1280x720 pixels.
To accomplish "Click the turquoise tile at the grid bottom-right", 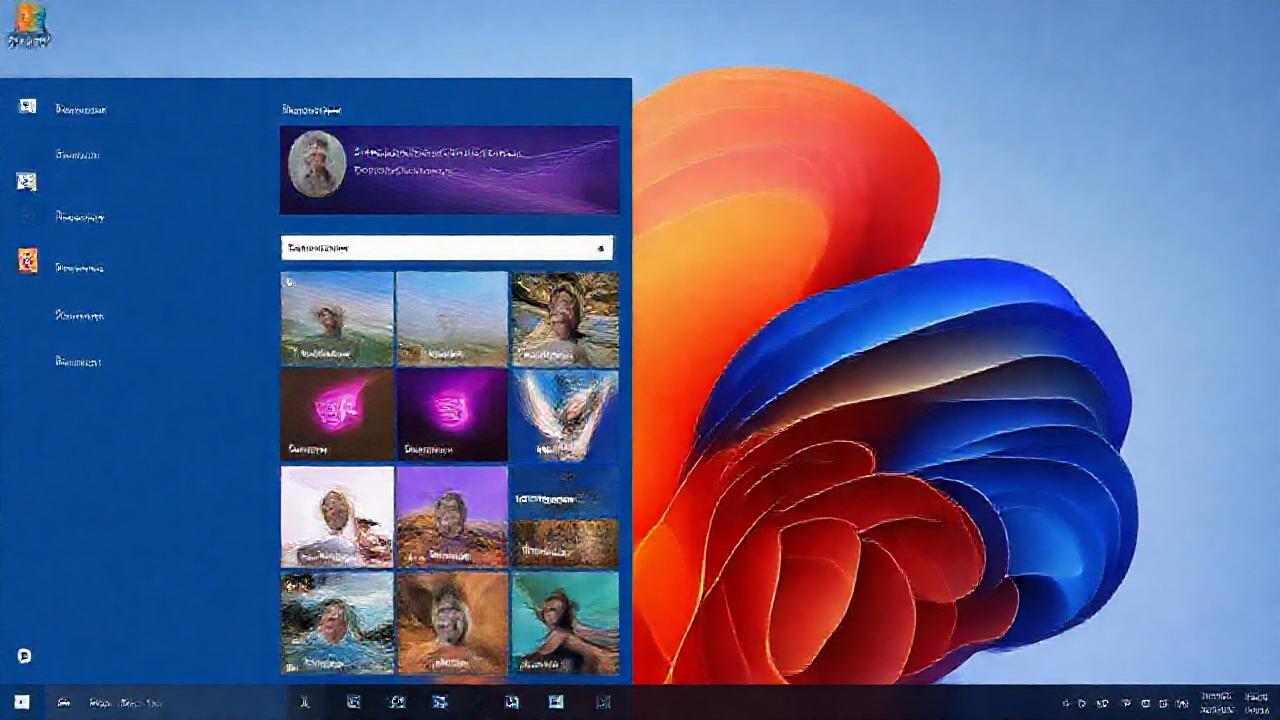I will coord(565,622).
